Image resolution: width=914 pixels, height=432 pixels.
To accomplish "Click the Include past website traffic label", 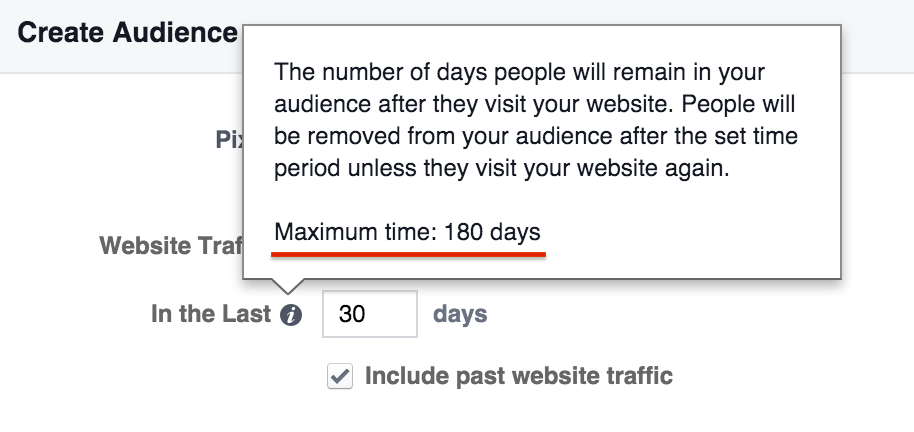I will [x=518, y=376].
